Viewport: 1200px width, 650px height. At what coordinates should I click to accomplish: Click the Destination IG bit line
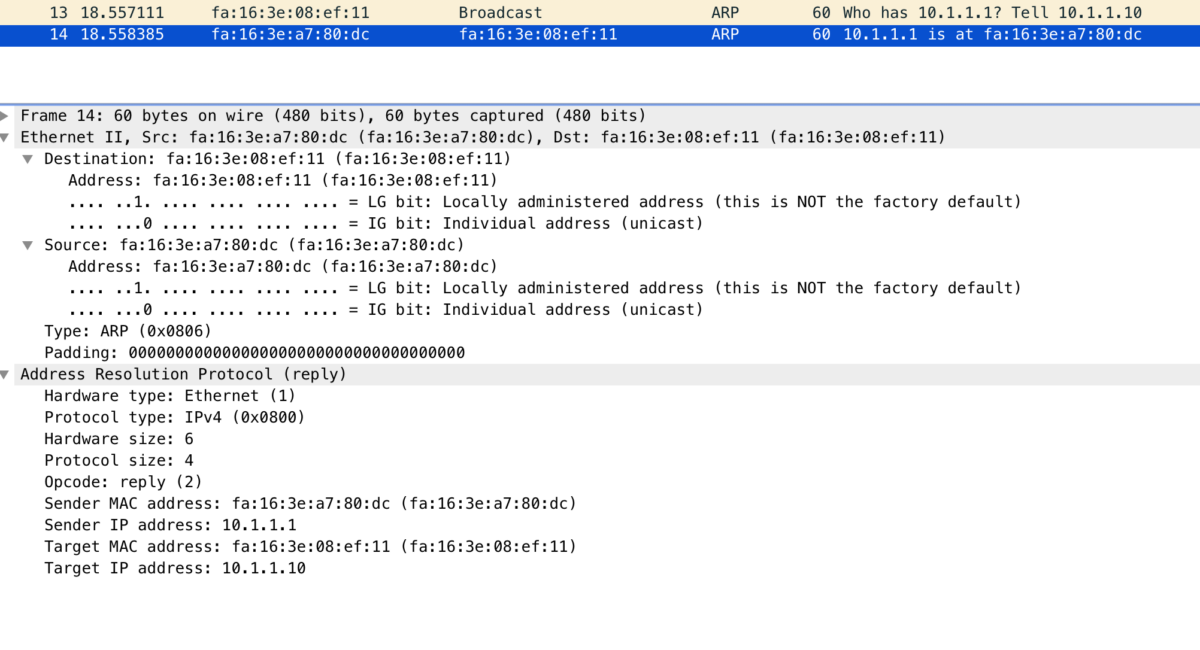pos(385,224)
